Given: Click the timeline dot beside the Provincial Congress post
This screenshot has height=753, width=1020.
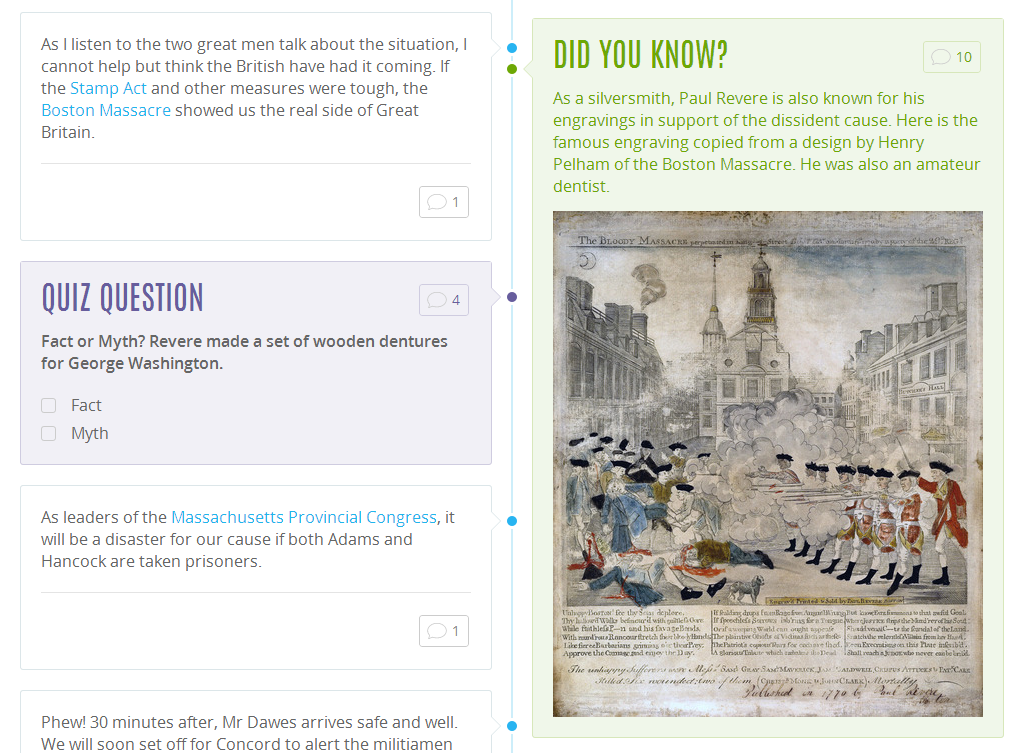Looking at the screenshot, I should 512,521.
